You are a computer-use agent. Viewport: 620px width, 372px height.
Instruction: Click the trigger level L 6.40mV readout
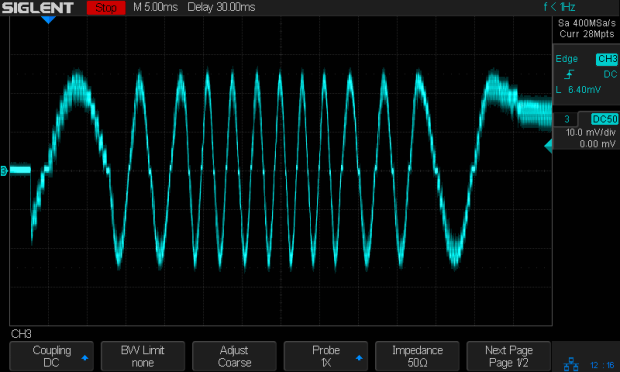tap(578, 90)
